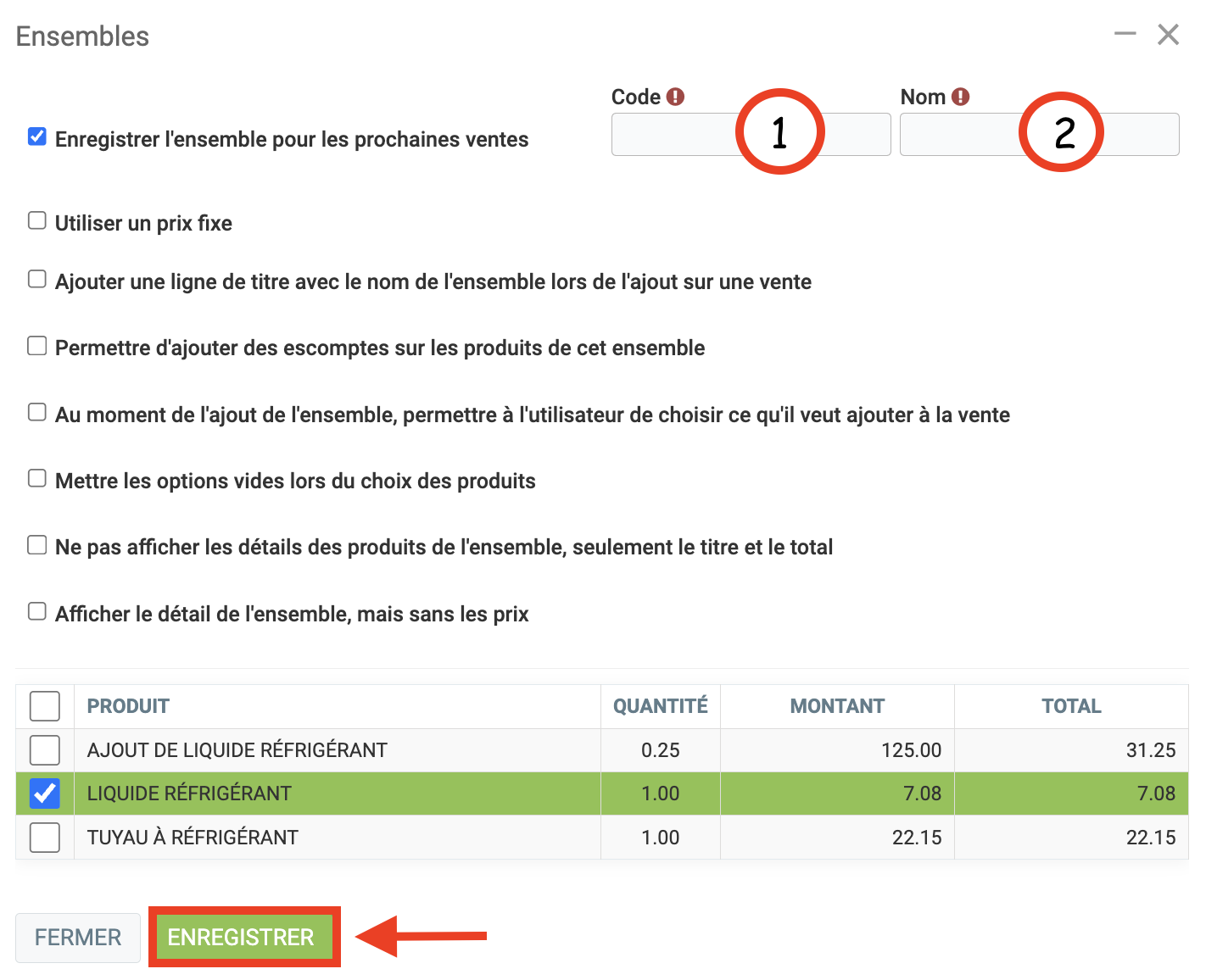Check 'Mettre les options vides' checkbox

point(37,478)
